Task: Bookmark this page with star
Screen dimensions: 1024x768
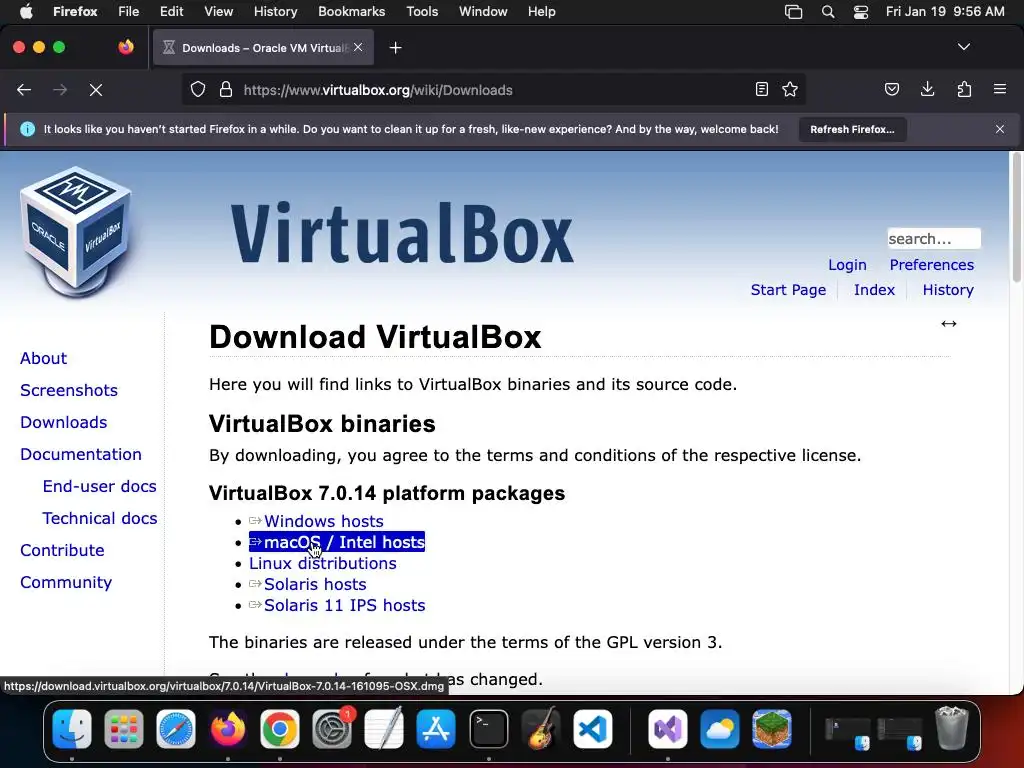Action: tap(790, 89)
